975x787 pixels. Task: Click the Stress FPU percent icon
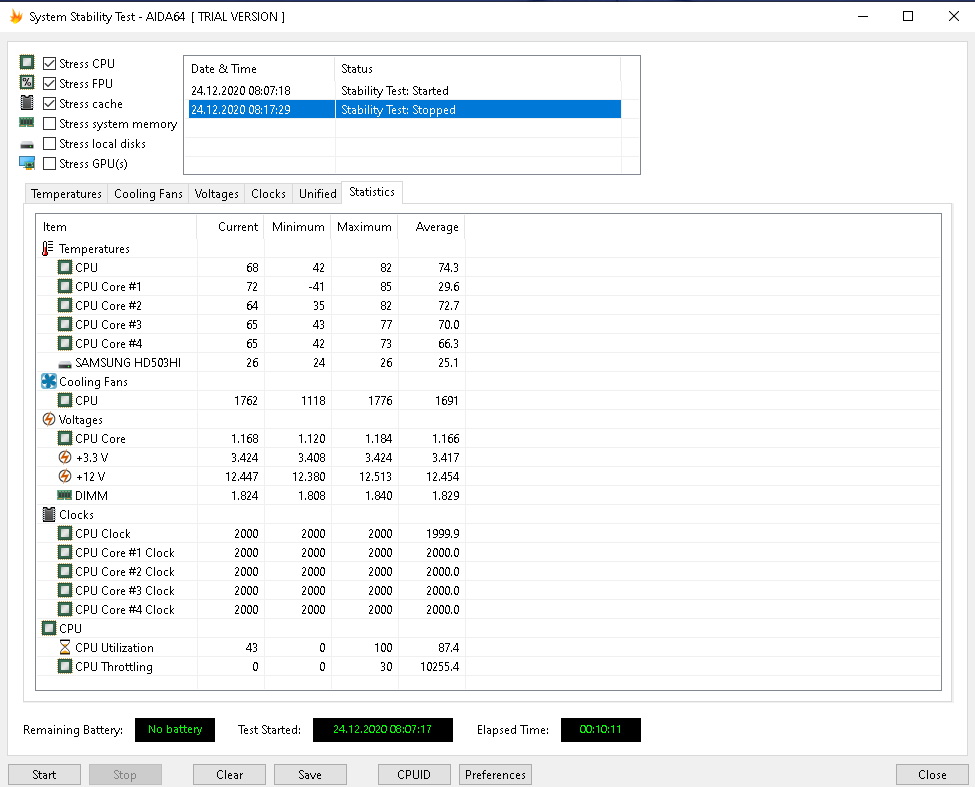(27, 82)
